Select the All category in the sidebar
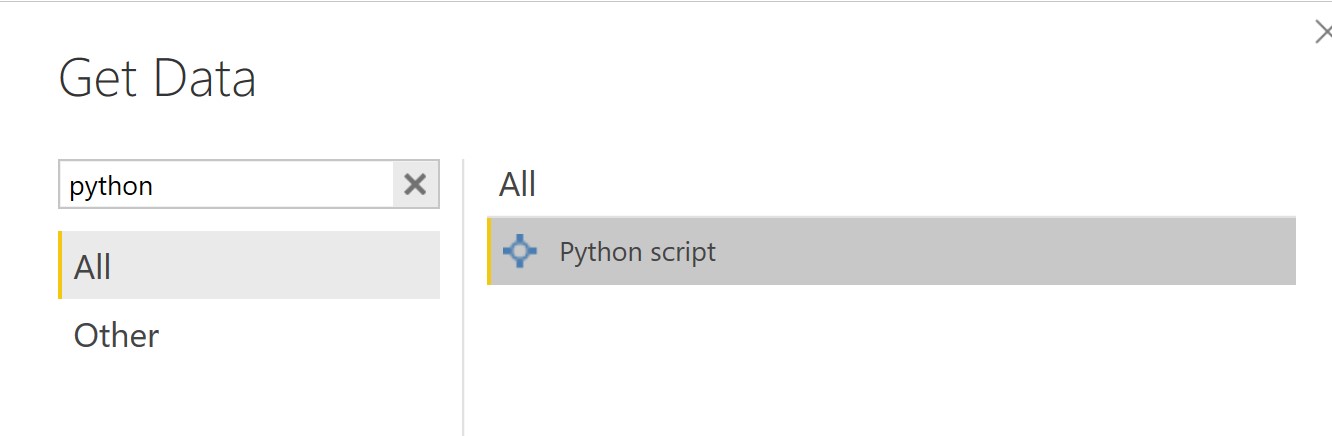1332x436 pixels. [x=249, y=266]
